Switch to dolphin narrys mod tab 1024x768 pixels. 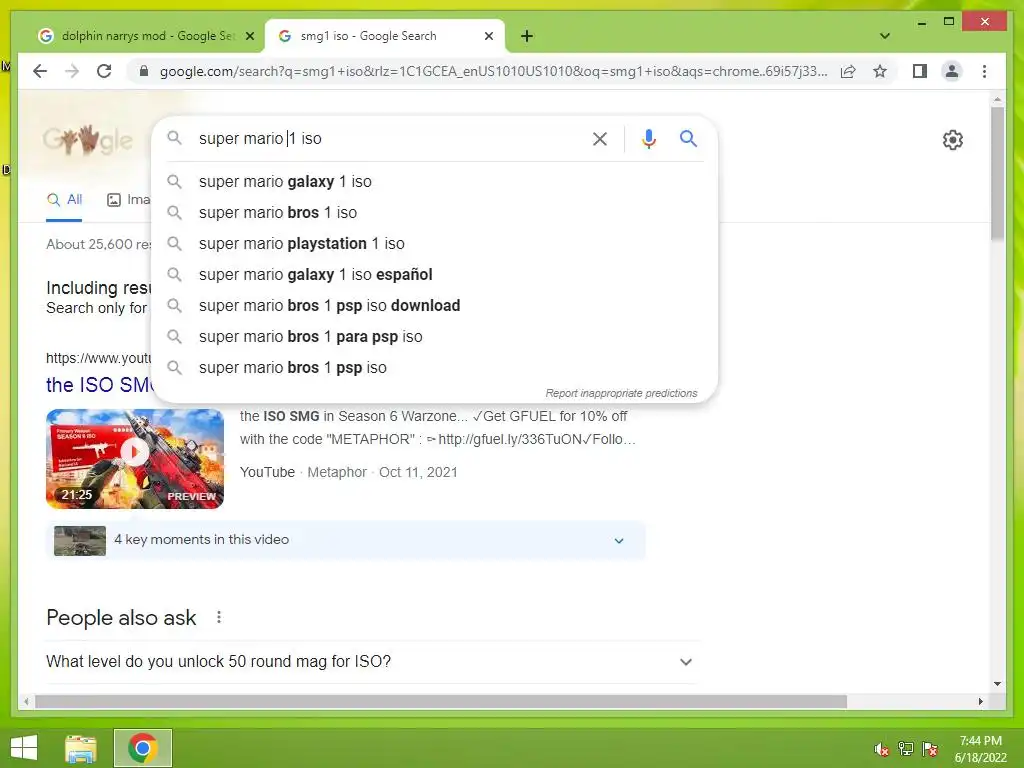pos(147,36)
